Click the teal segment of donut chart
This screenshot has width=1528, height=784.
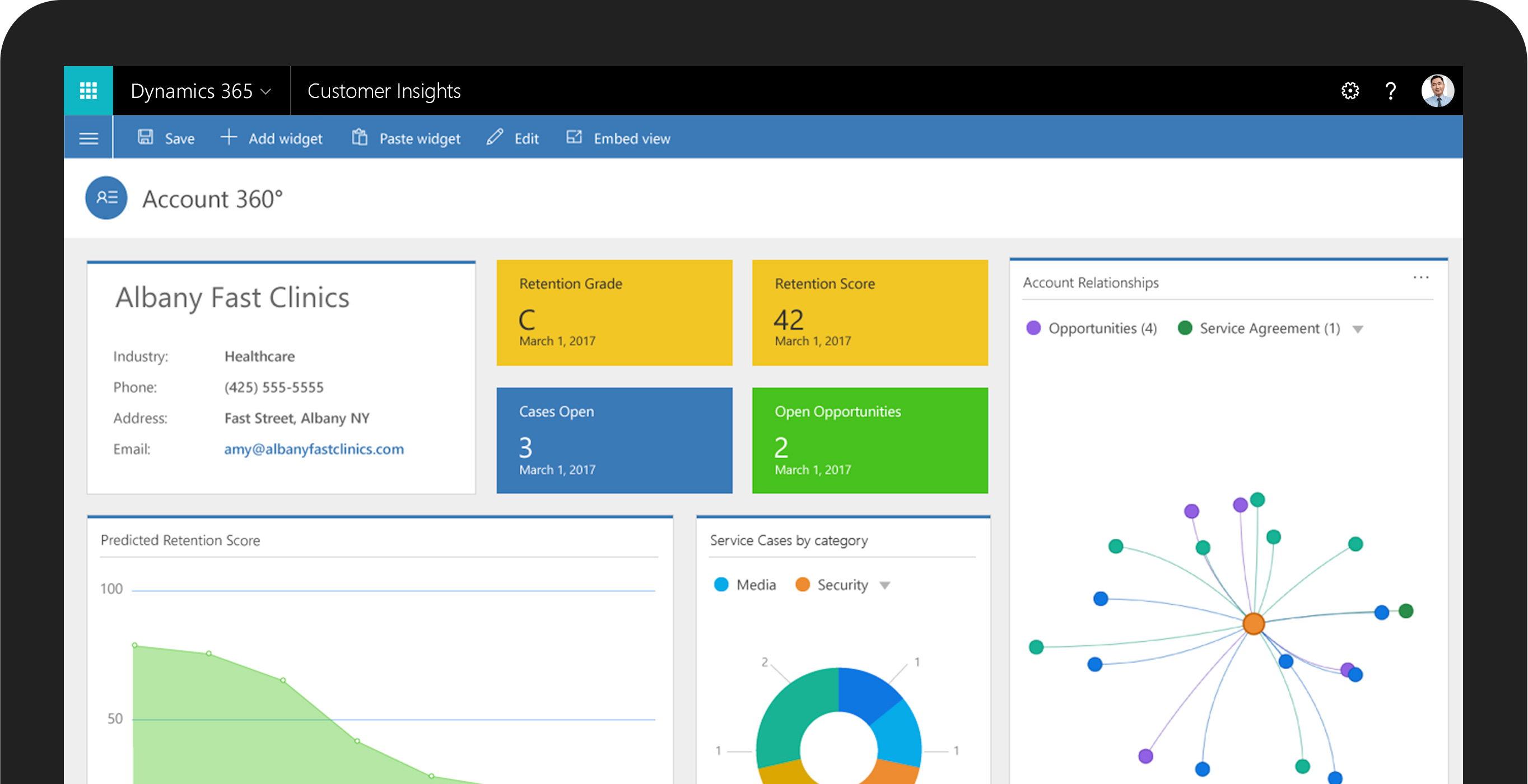click(x=791, y=716)
